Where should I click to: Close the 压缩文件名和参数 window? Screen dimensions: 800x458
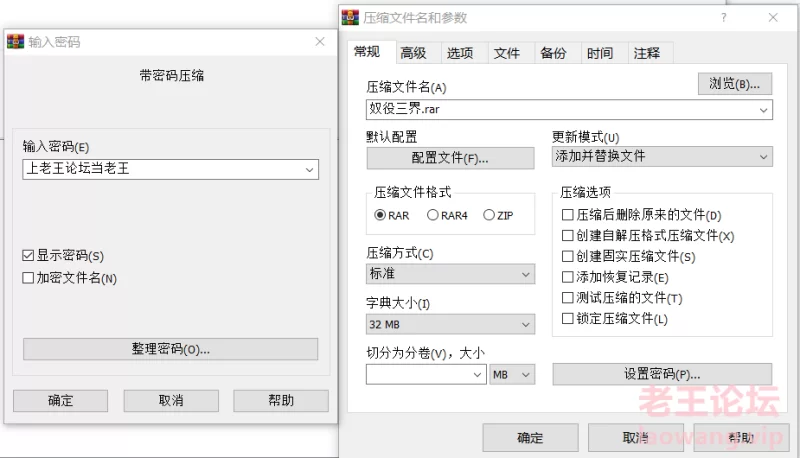pyautogui.click(x=773, y=17)
